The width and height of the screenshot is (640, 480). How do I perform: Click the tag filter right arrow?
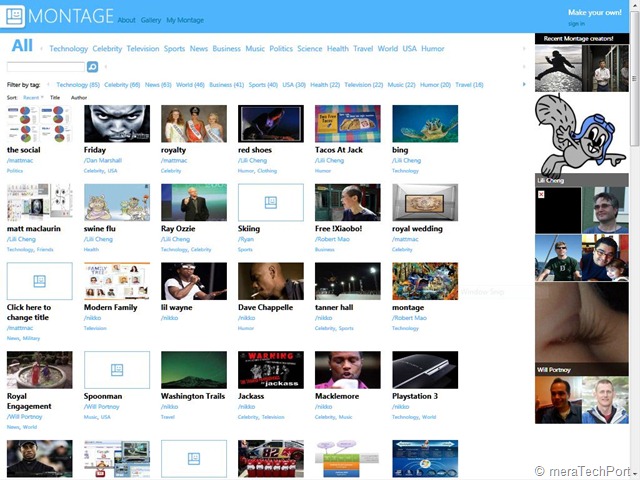pos(524,84)
